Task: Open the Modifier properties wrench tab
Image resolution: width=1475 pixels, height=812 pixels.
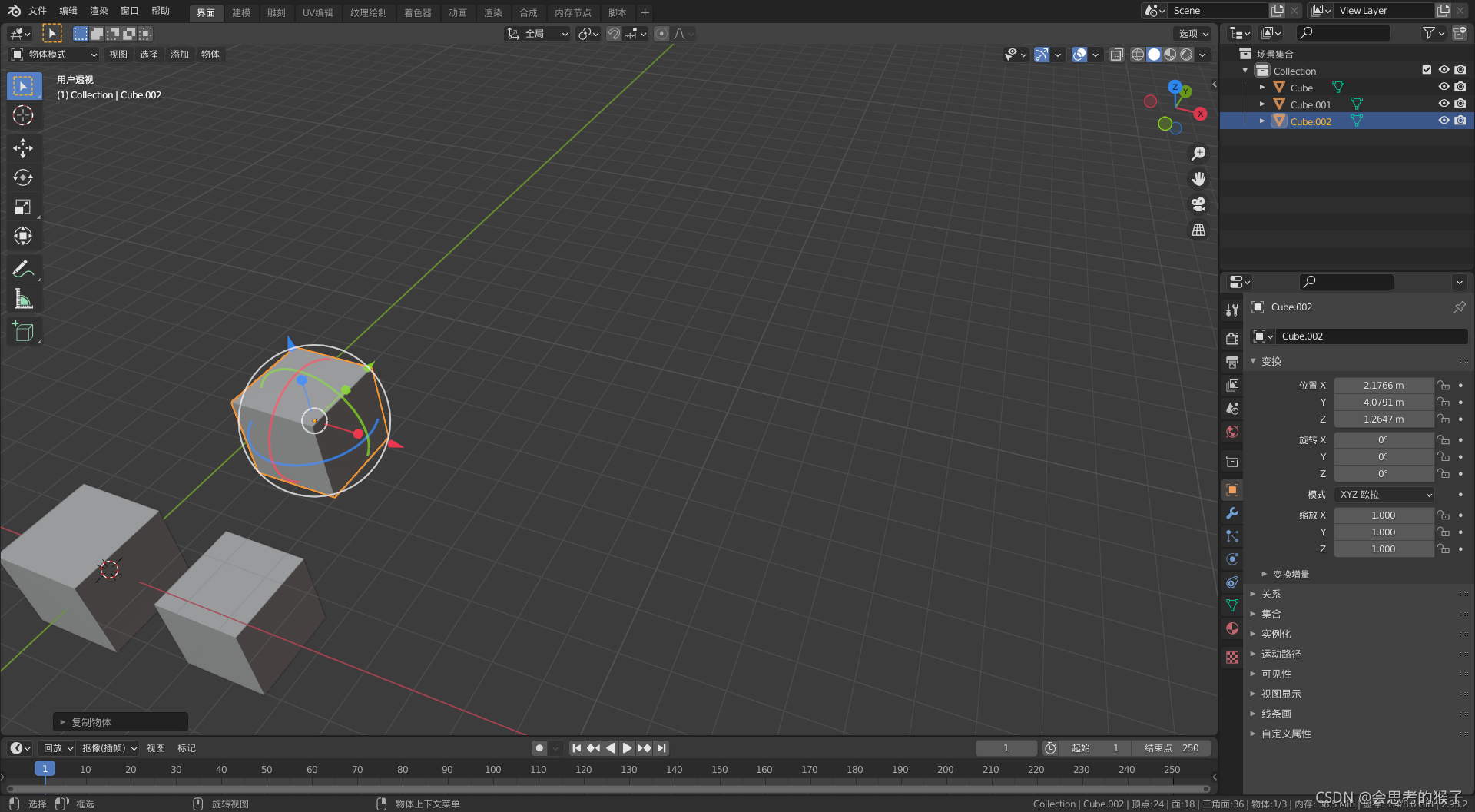Action: (1232, 513)
